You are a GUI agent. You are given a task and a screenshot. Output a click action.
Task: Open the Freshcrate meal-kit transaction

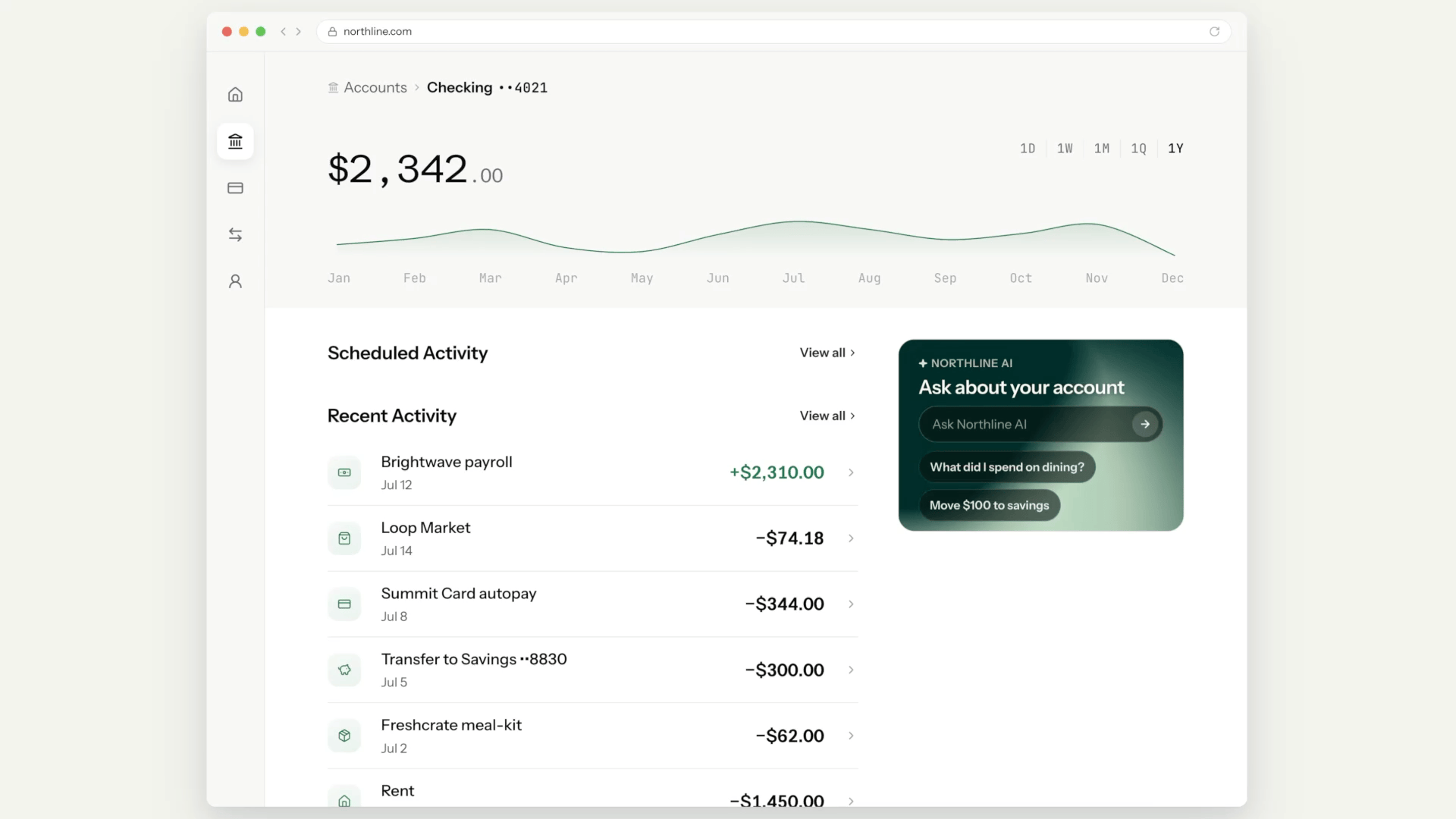pyautogui.click(x=592, y=736)
